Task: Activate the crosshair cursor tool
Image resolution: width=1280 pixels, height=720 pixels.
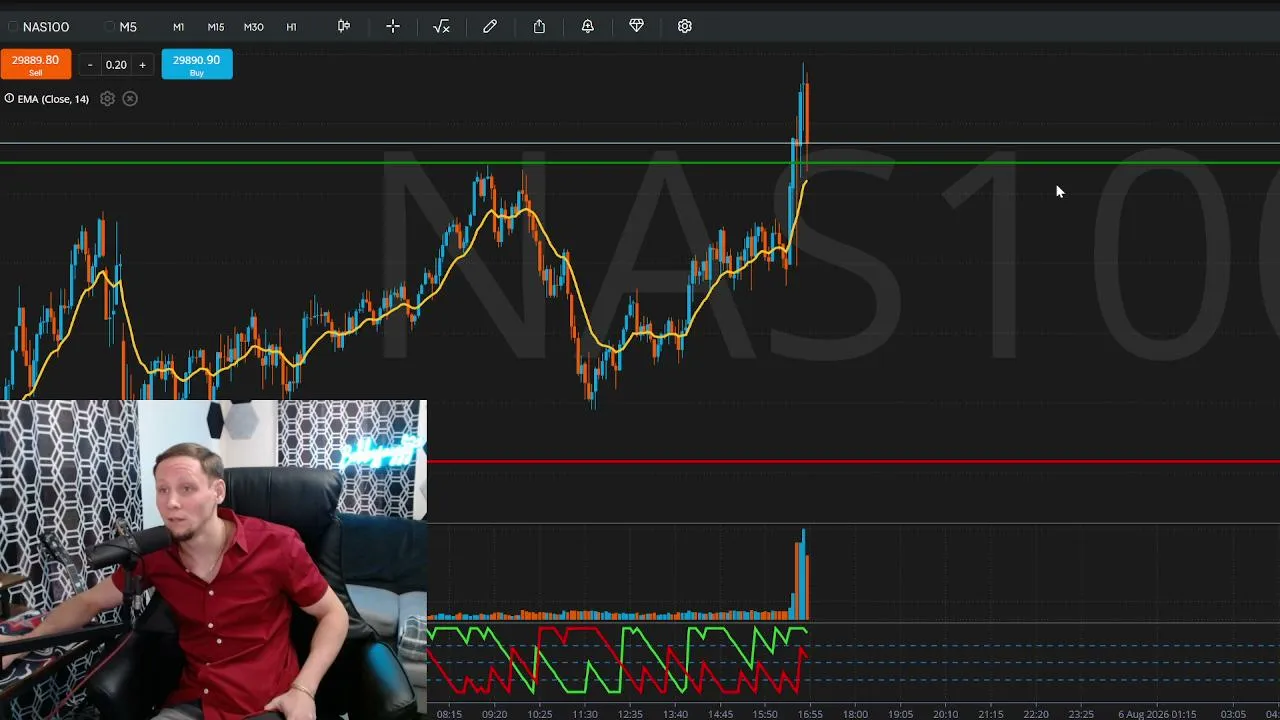Action: click(x=393, y=26)
